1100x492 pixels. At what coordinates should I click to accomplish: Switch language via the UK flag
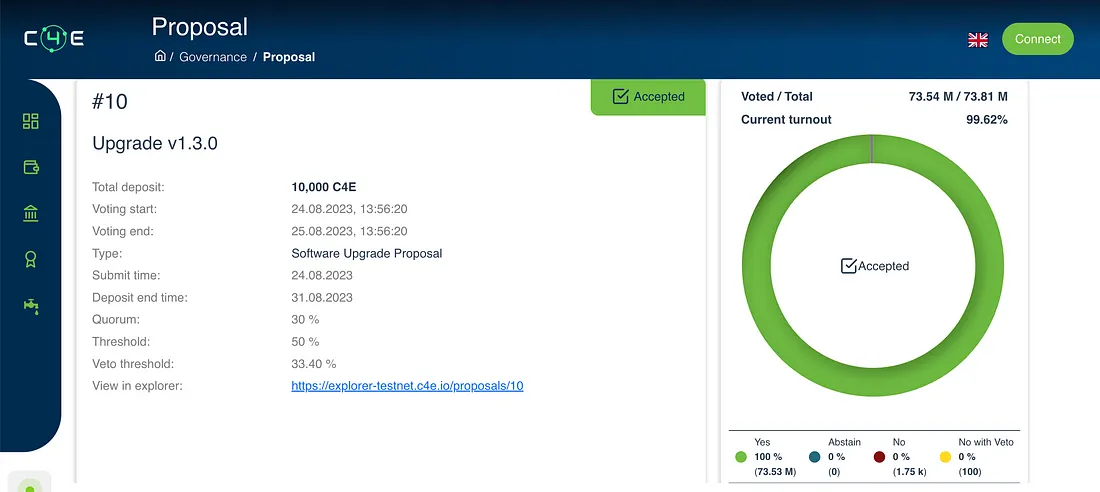click(978, 40)
